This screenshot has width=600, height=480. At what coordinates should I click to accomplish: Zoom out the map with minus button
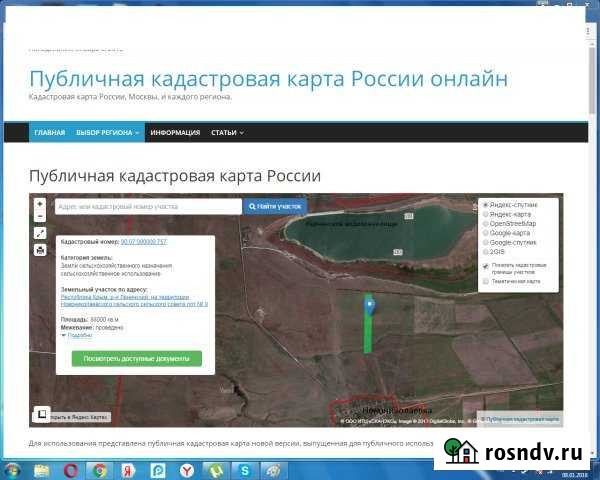click(40, 216)
